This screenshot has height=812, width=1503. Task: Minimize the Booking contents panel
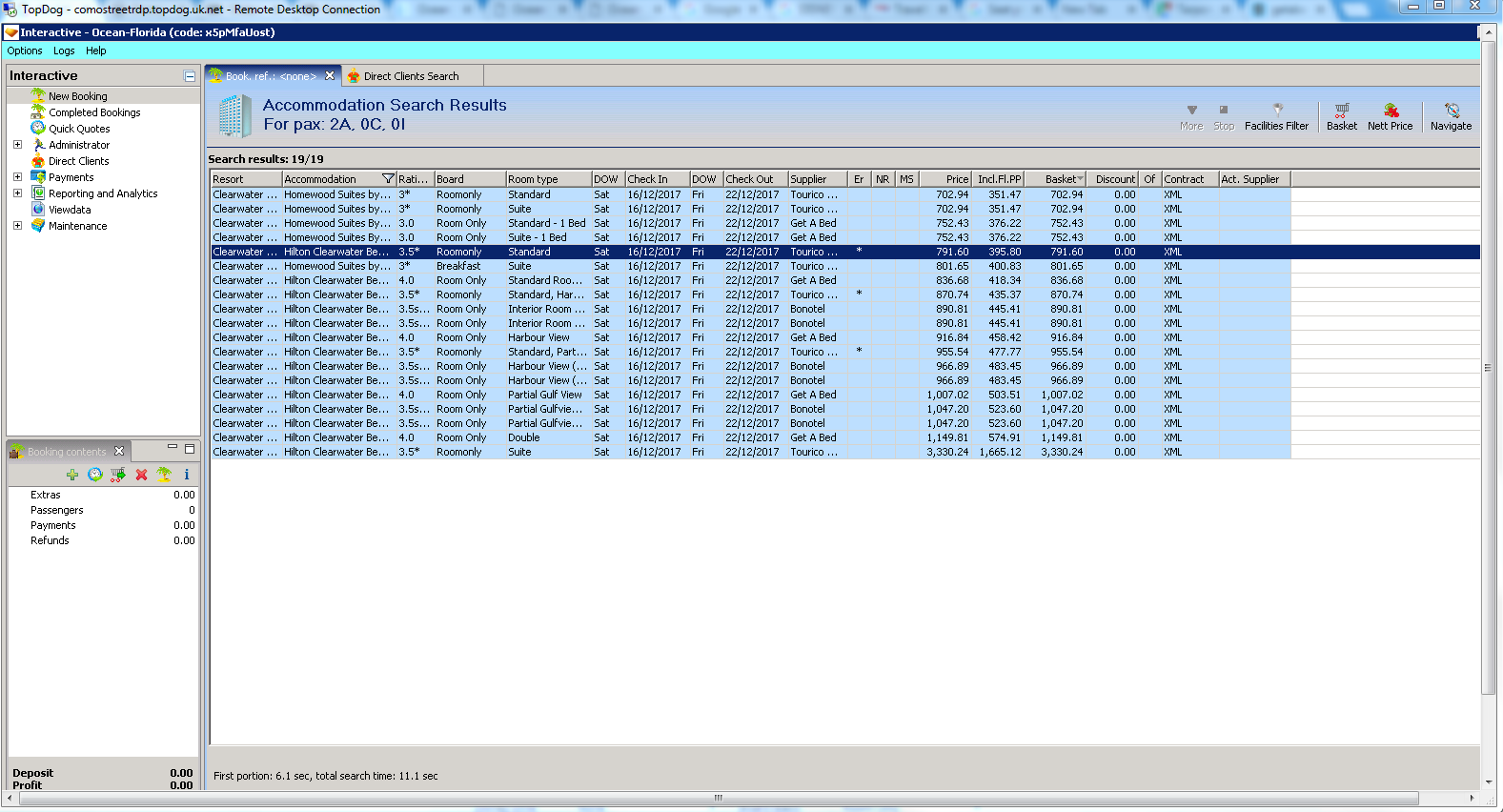click(x=173, y=447)
